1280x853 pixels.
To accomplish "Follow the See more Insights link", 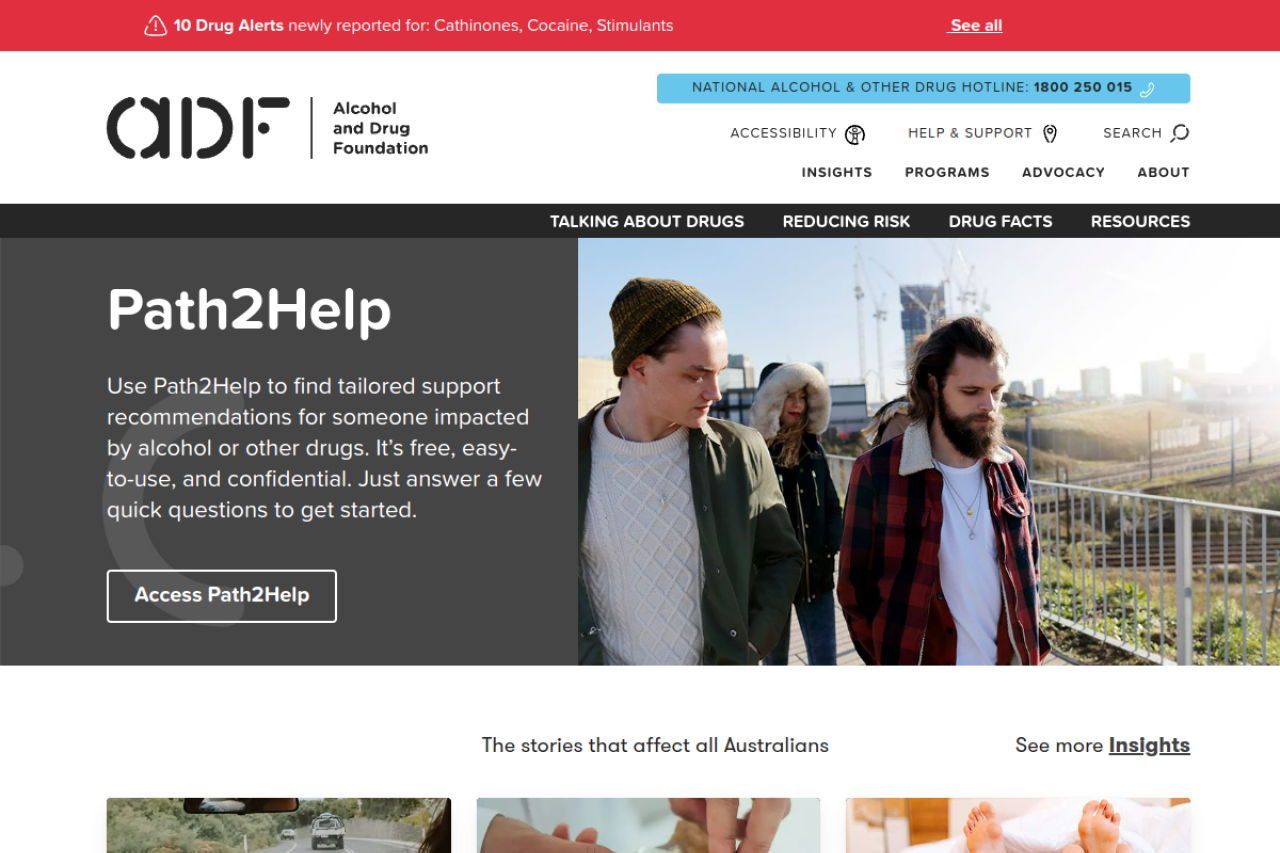I will click(x=1149, y=745).
